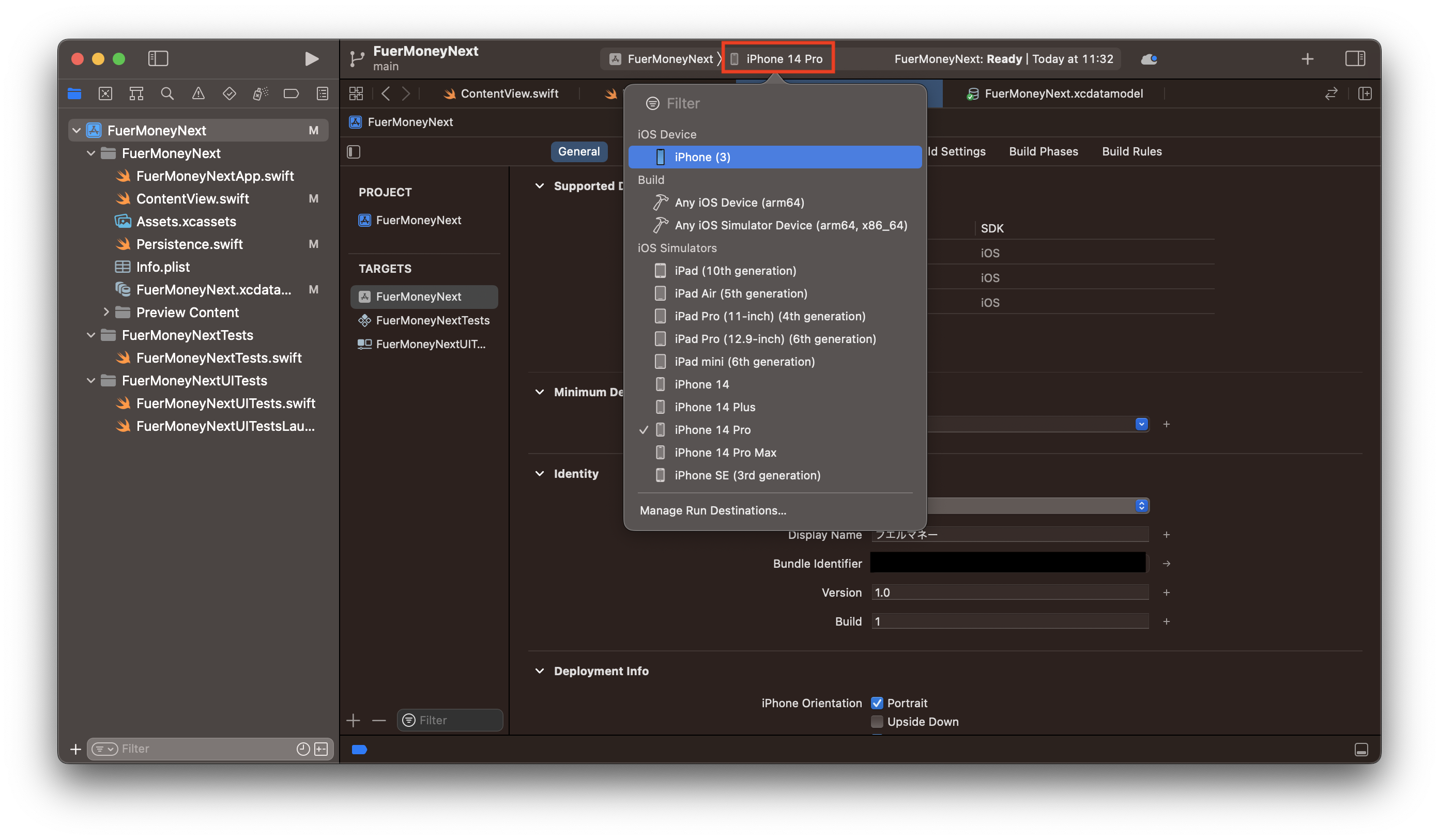Open the Find navigator magnifying glass
1439x840 pixels.
click(x=167, y=93)
